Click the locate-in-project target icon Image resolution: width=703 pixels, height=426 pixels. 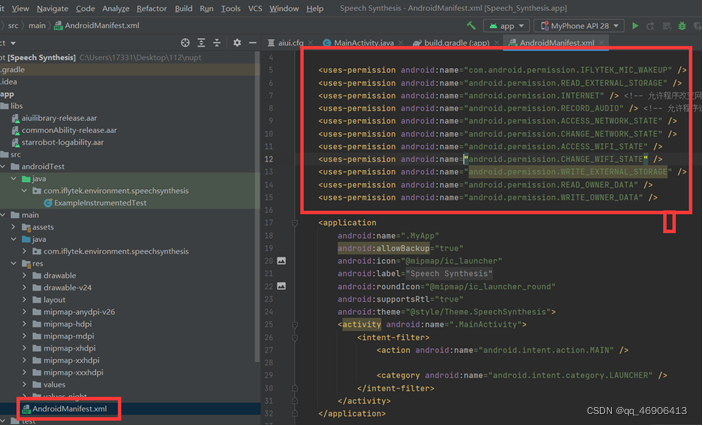185,43
